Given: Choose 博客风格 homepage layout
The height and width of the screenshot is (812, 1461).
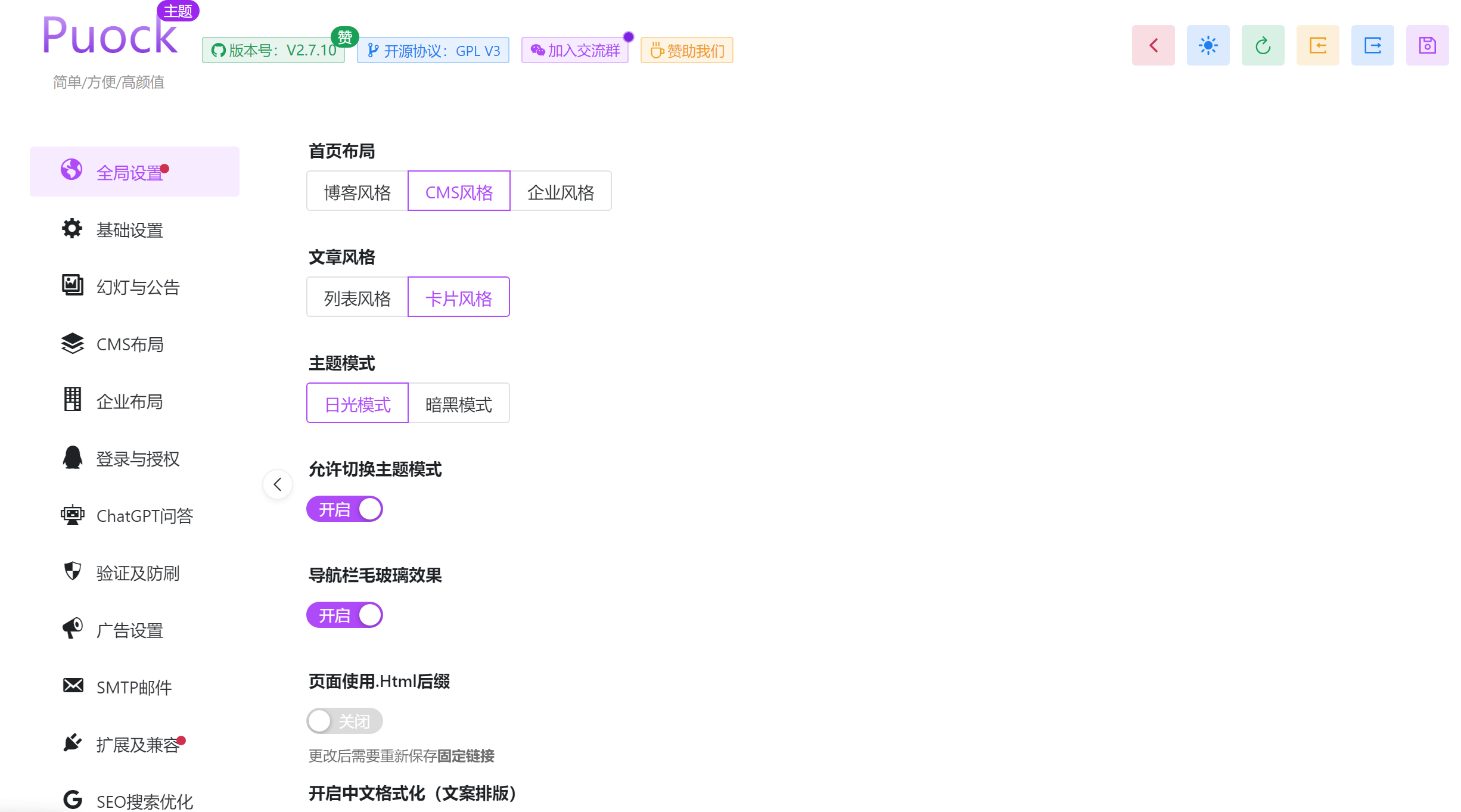Looking at the screenshot, I should [356, 191].
